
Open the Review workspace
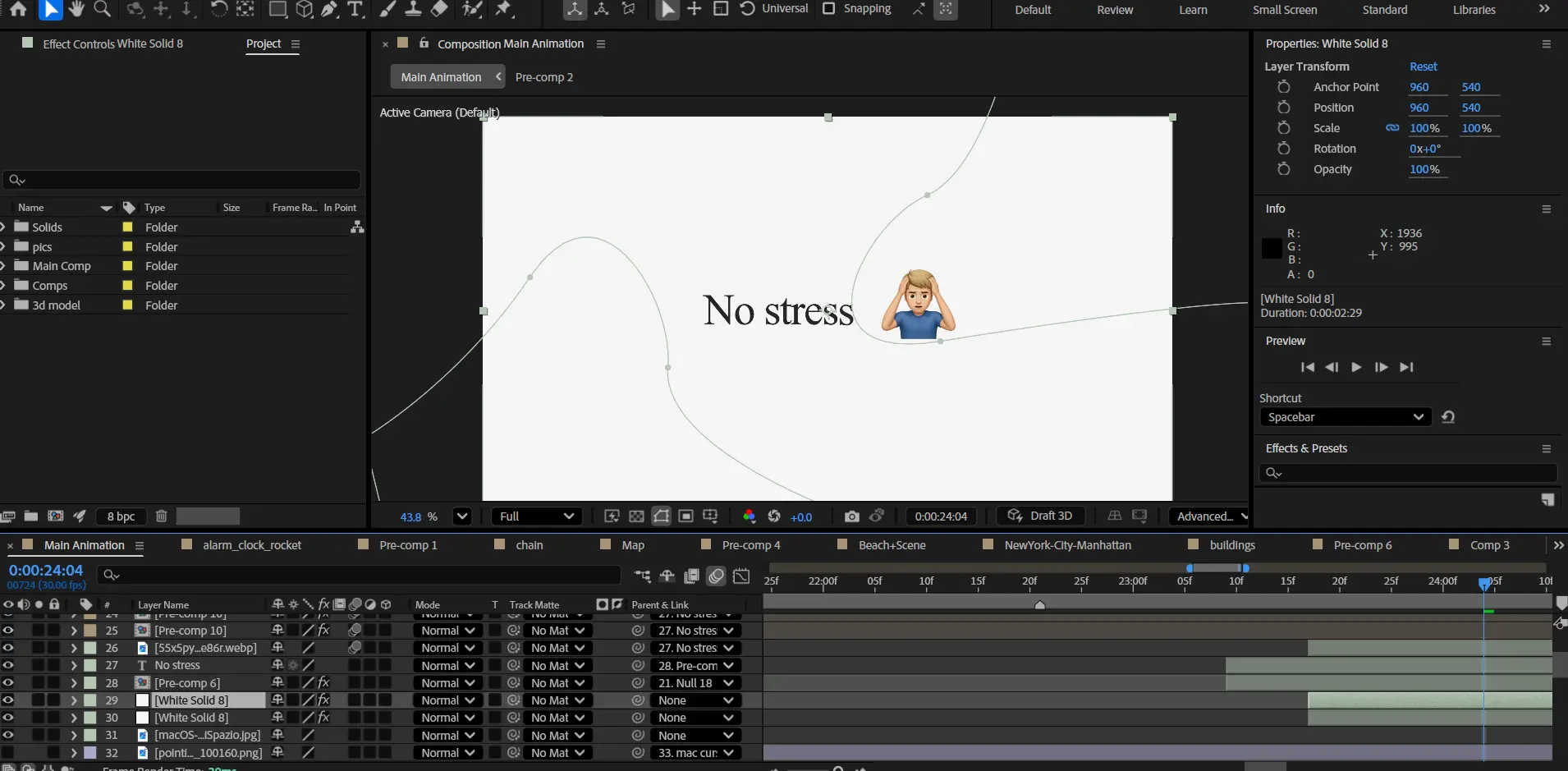pos(1115,10)
